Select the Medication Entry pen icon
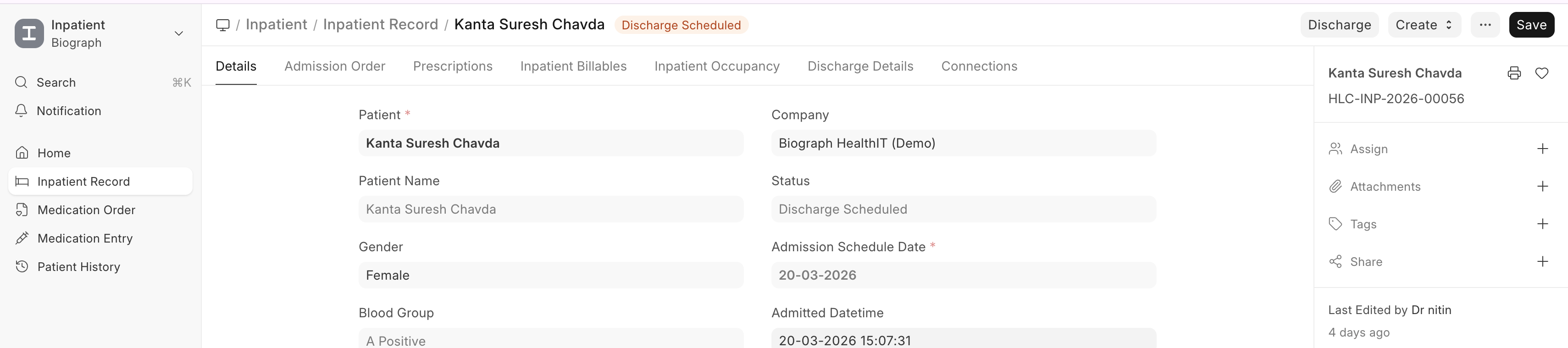Viewport: 1568px width, 348px height. tap(22, 238)
